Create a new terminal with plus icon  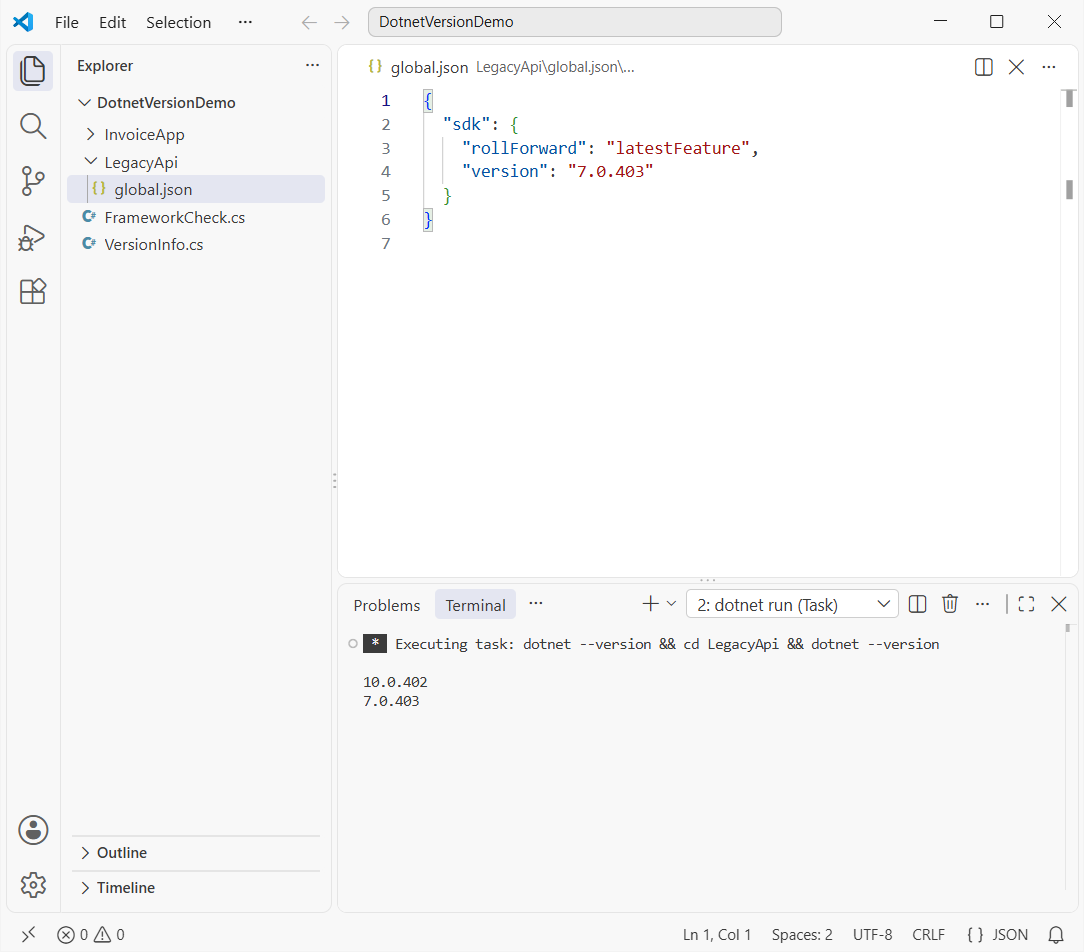click(x=650, y=604)
